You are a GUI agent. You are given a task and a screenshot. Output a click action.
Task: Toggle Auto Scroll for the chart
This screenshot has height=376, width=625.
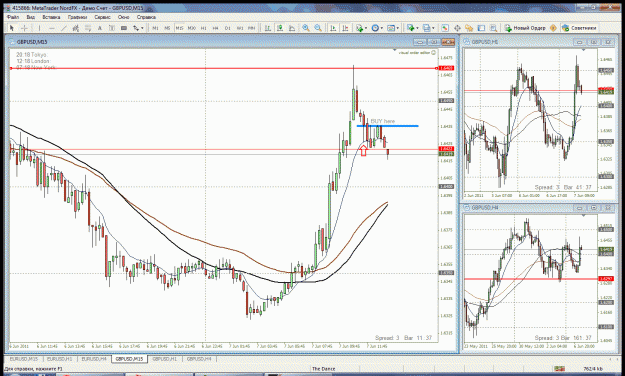click(332, 28)
